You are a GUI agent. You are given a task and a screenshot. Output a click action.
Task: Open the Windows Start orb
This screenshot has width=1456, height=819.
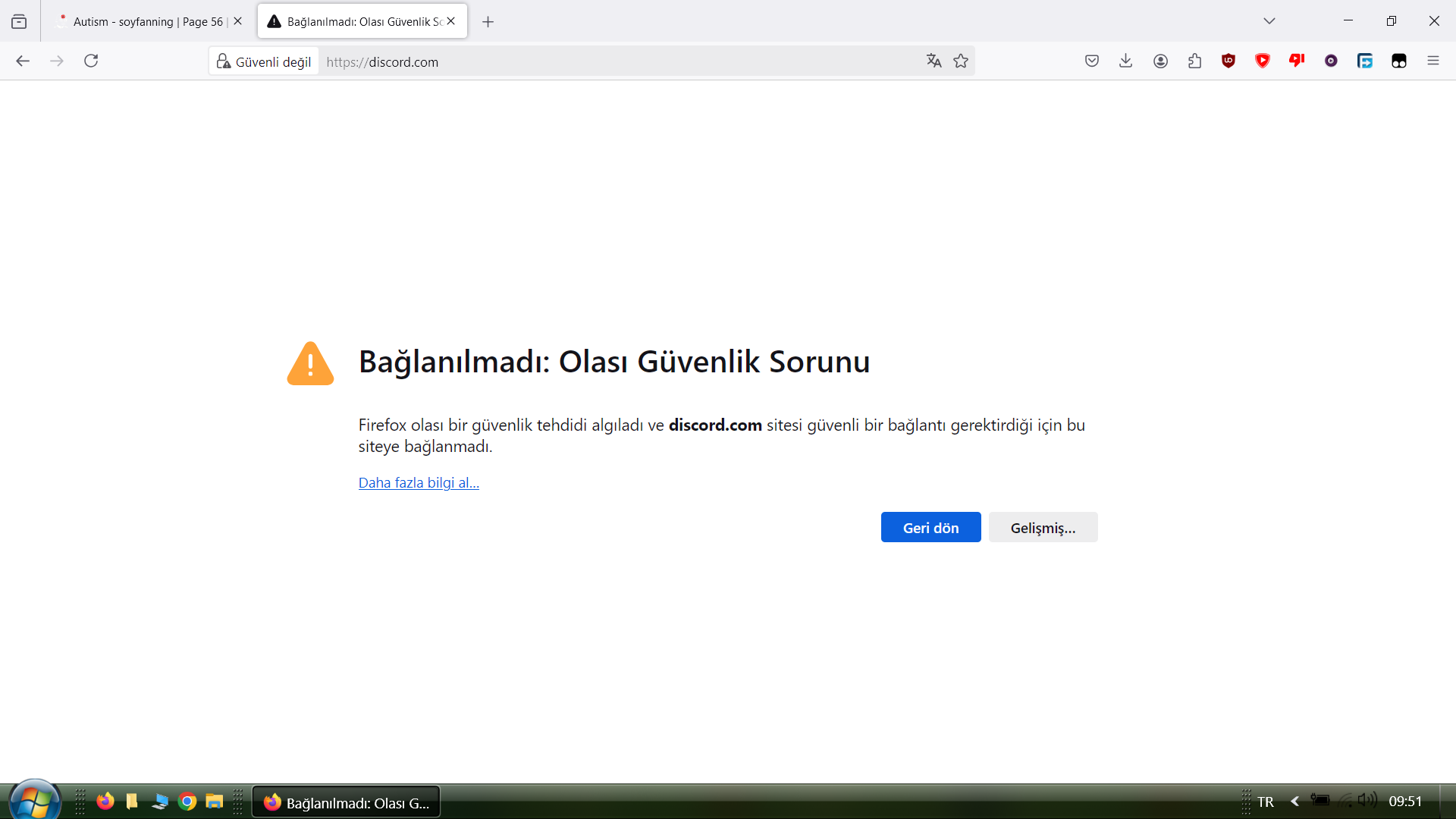tap(34, 801)
